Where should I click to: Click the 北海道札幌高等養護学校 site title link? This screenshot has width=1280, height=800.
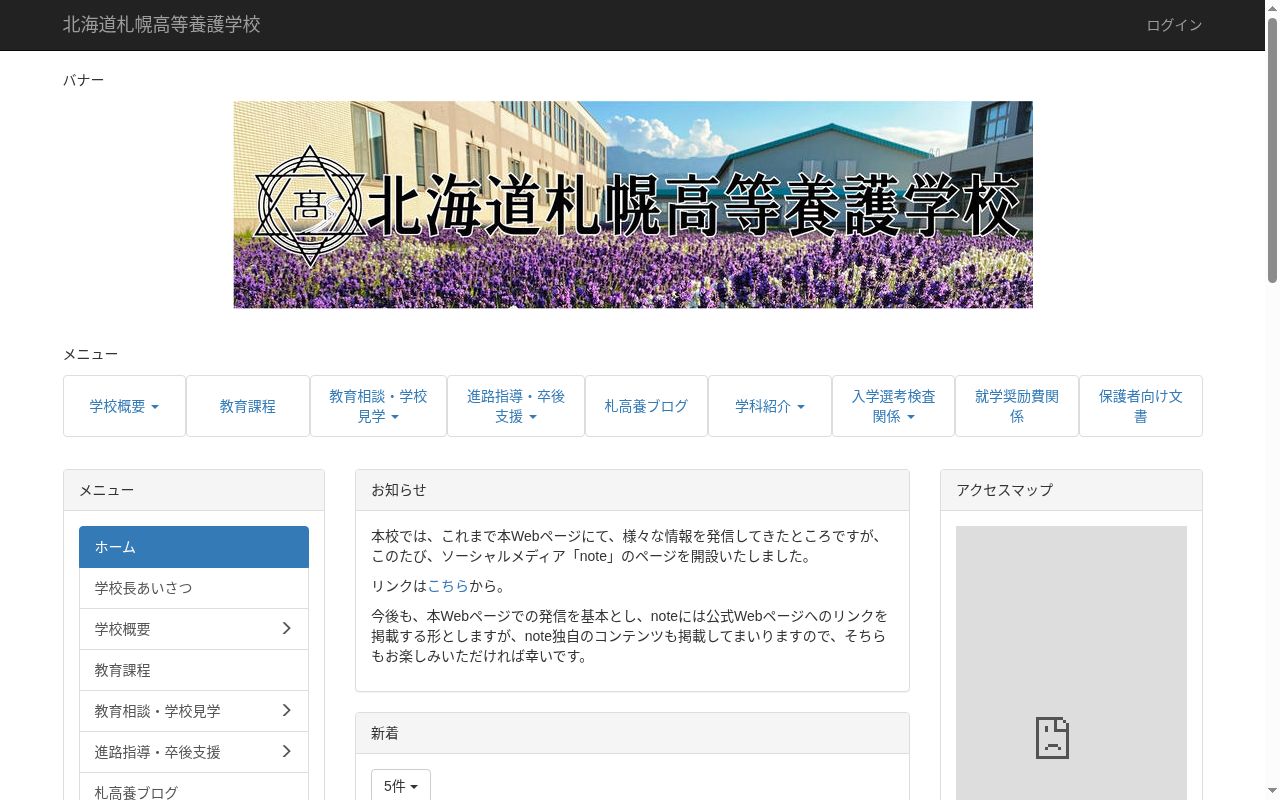[x=162, y=25]
